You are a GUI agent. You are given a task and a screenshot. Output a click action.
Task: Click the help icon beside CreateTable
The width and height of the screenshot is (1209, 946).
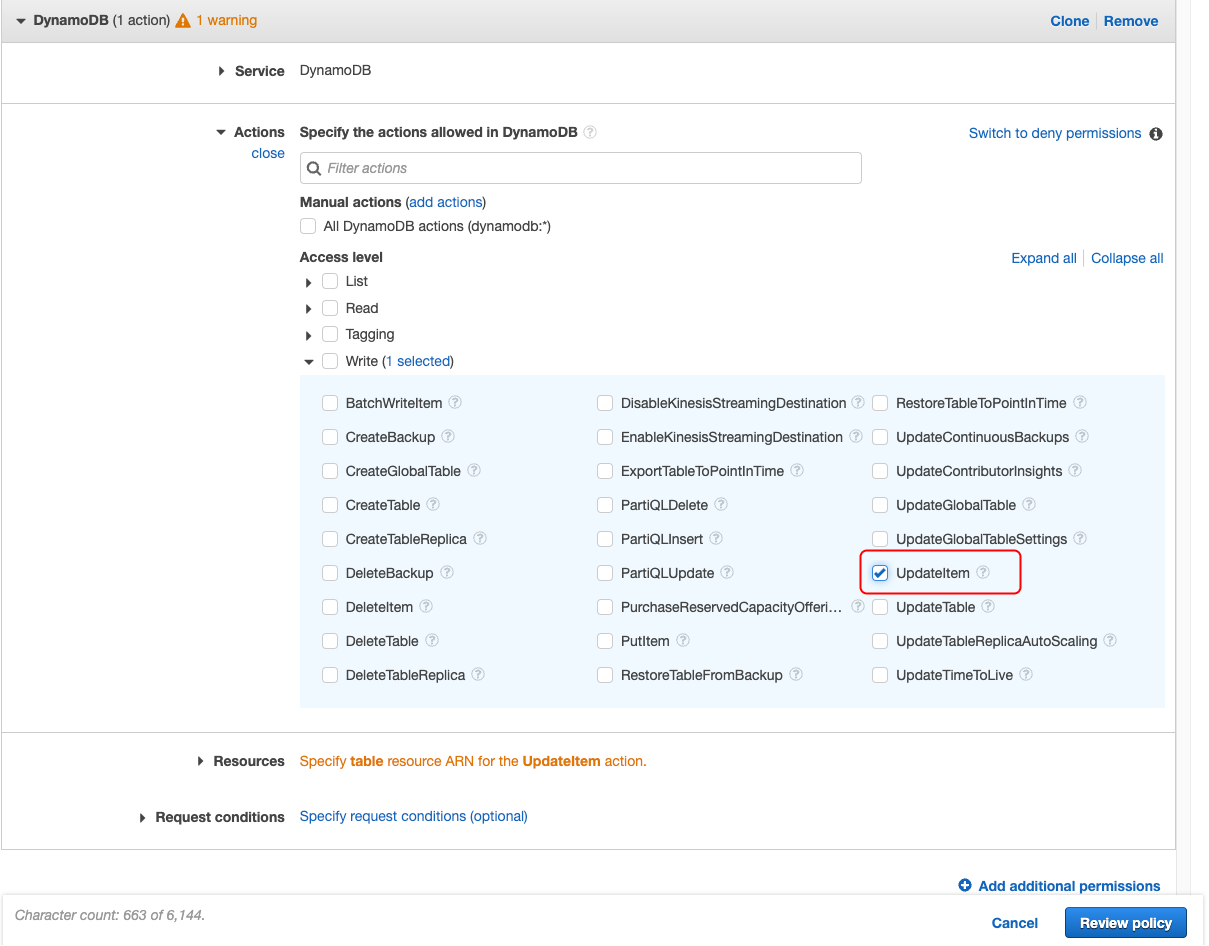click(433, 505)
